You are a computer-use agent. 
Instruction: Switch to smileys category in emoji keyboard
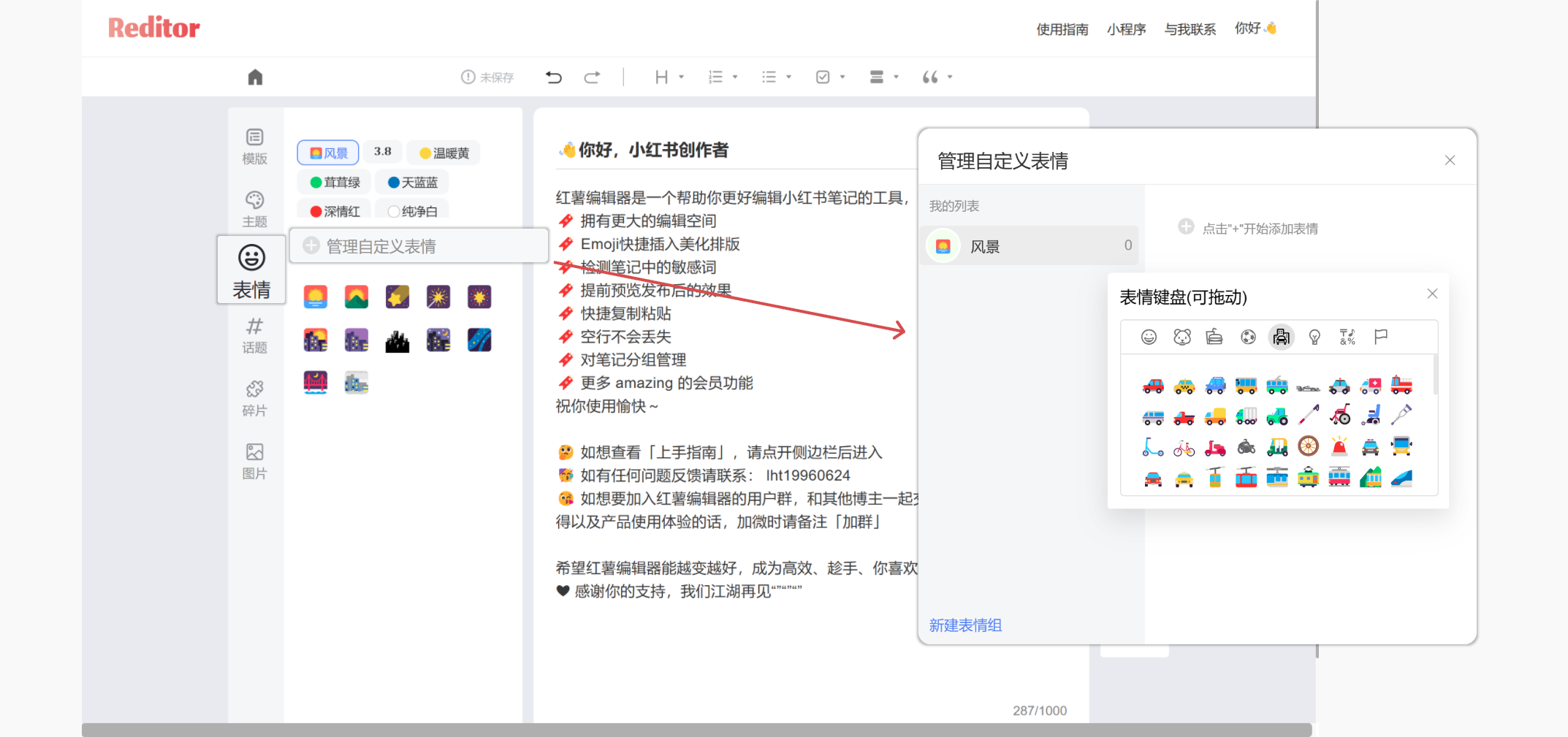point(1149,337)
